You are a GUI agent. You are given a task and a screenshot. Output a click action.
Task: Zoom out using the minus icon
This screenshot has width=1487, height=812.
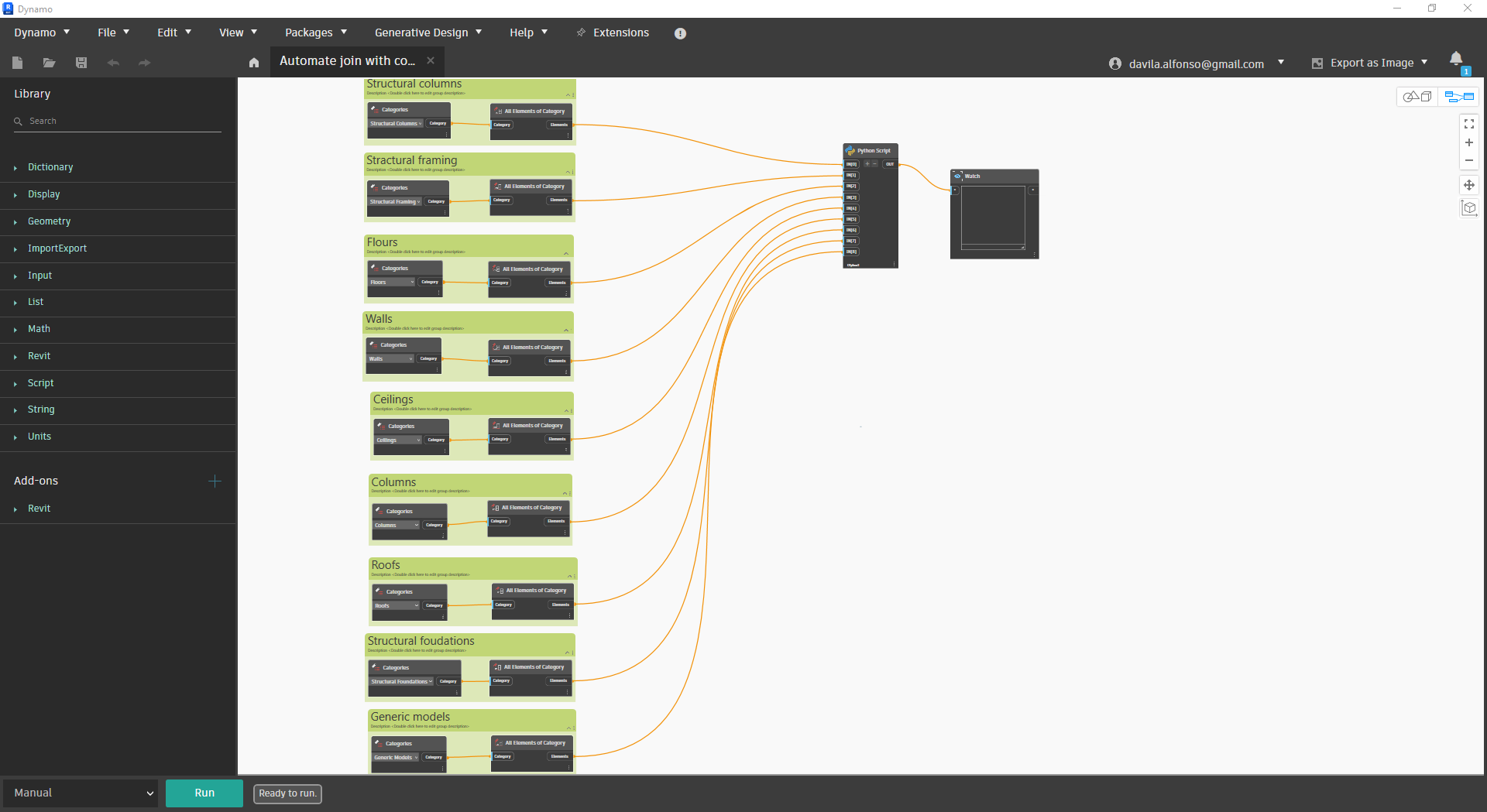pos(1469,160)
